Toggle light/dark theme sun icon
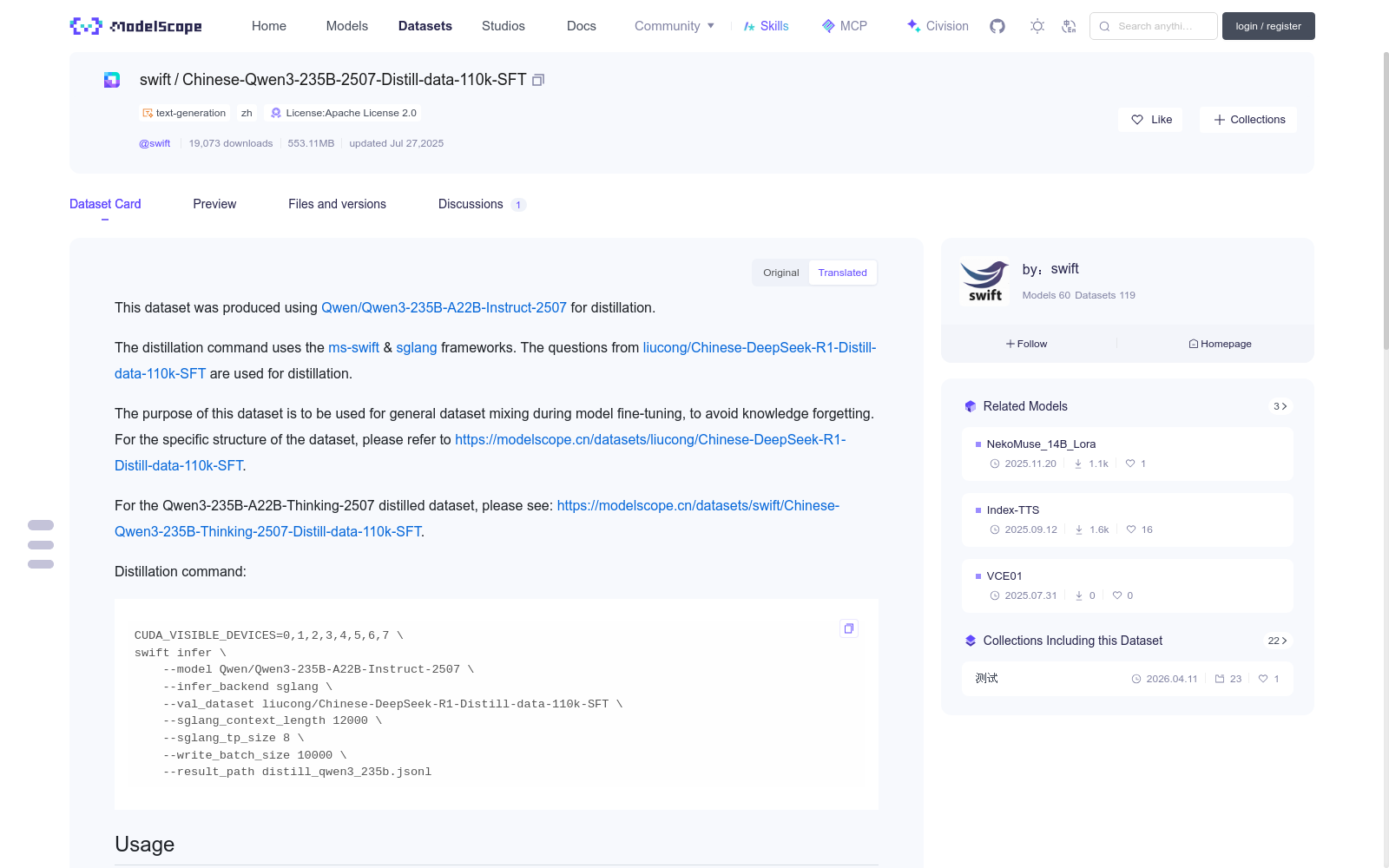 (x=1037, y=26)
